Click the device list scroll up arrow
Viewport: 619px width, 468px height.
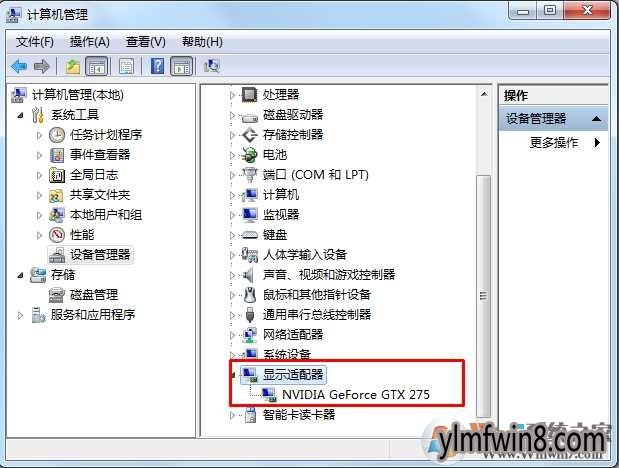coord(484,94)
